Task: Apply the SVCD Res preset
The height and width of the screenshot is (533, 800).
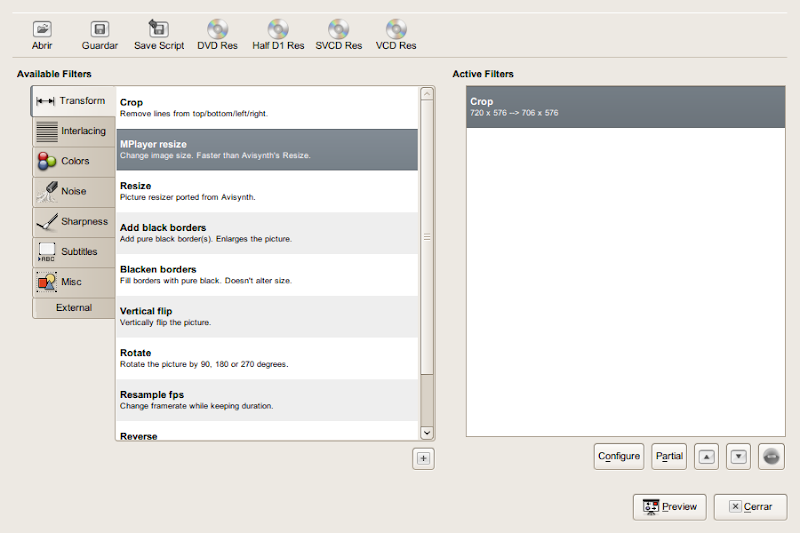Action: point(338,30)
